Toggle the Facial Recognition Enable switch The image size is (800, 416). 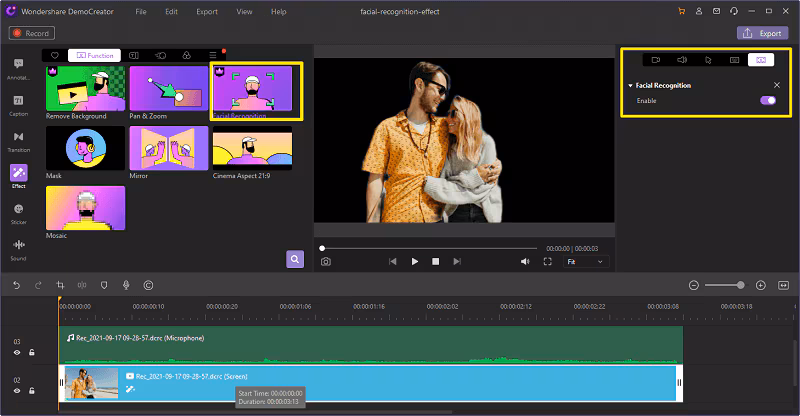(768, 101)
